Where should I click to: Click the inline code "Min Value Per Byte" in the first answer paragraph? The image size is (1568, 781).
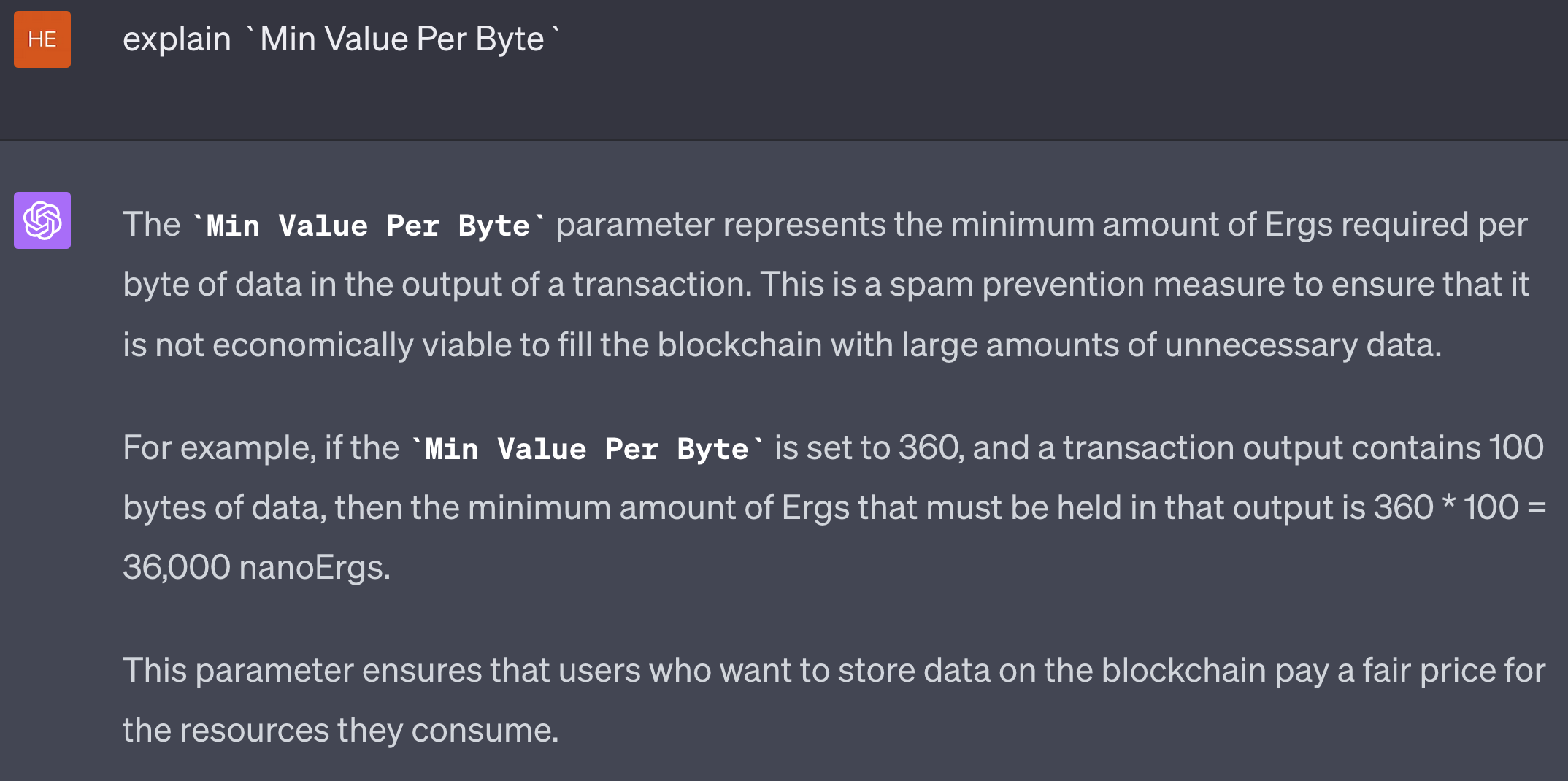click(368, 226)
